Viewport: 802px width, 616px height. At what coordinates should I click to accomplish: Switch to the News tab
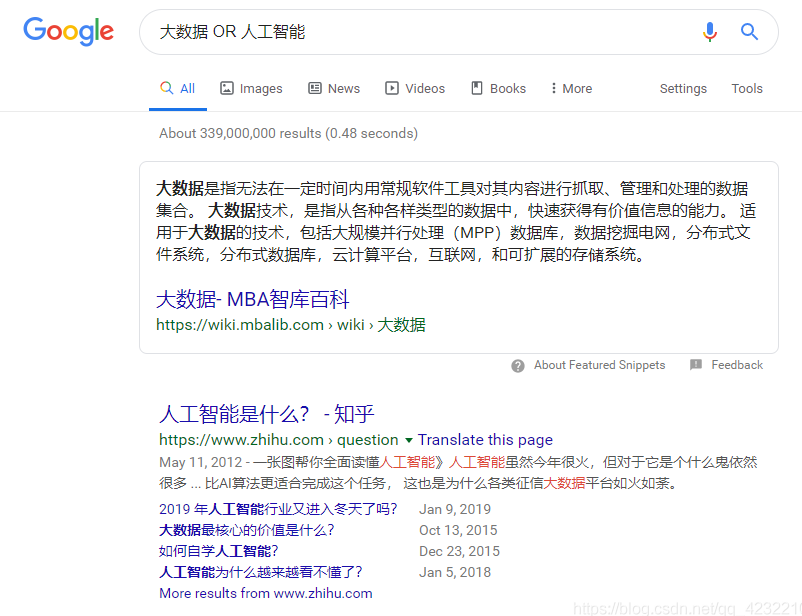tap(334, 89)
